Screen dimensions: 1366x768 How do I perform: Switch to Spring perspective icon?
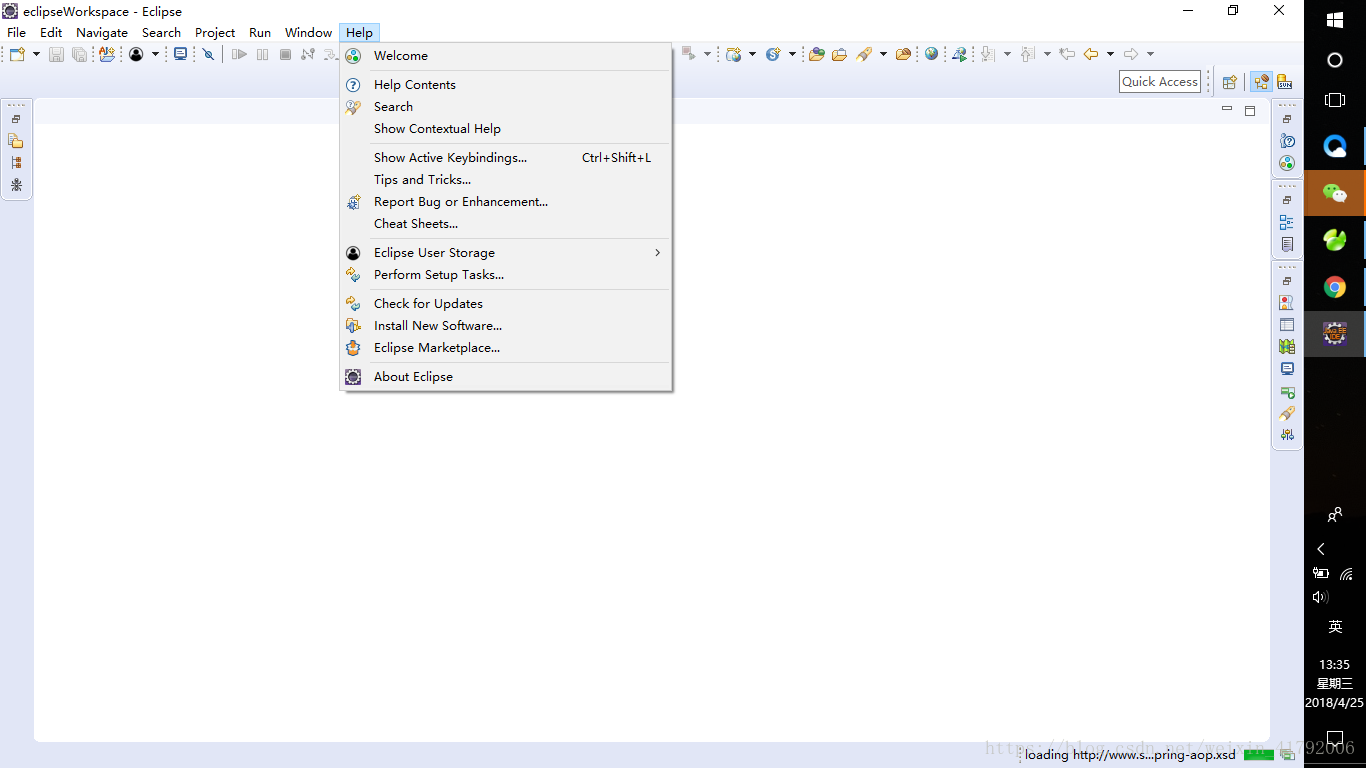(x=1261, y=82)
